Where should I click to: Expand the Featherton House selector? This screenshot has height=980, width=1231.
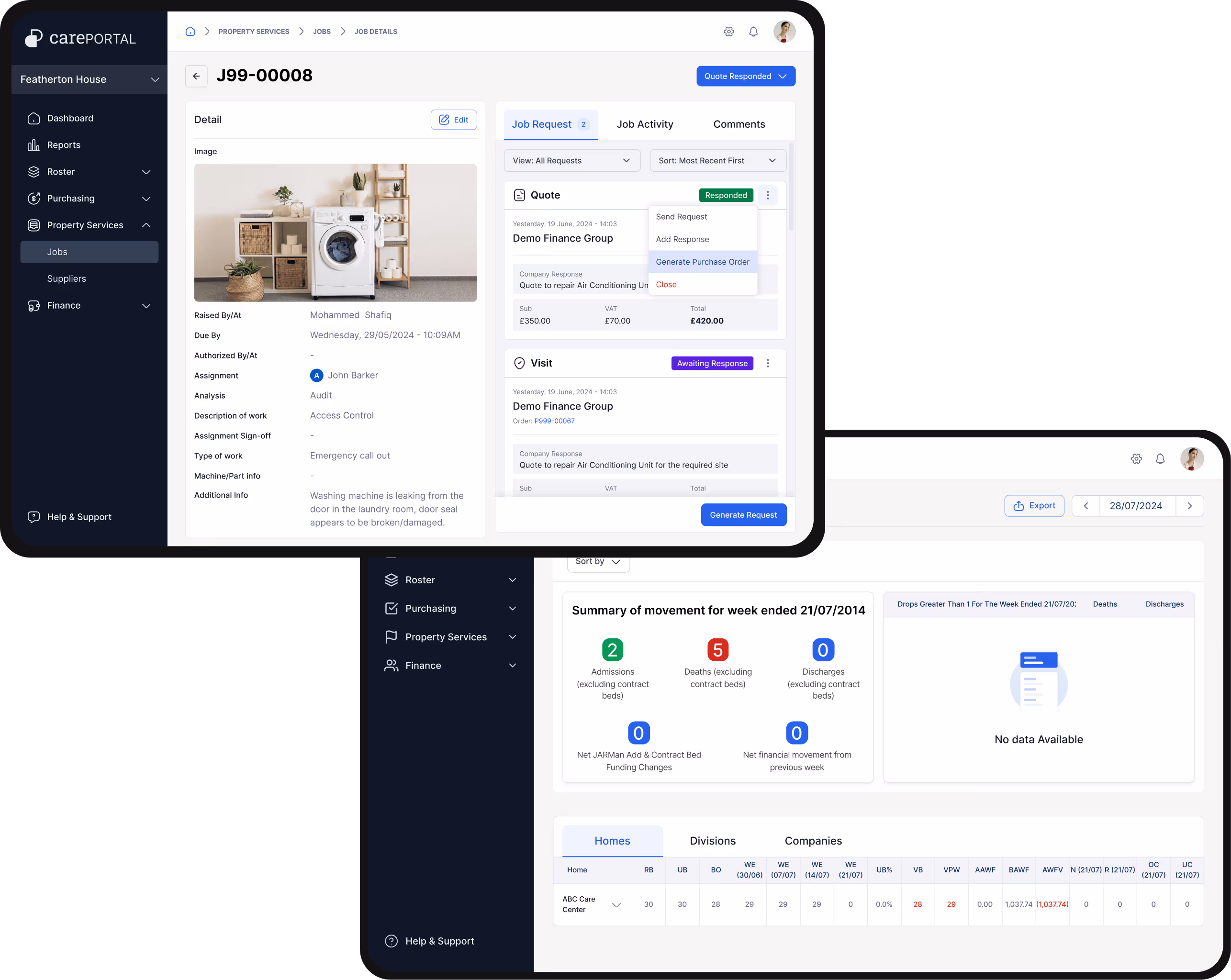(89, 79)
